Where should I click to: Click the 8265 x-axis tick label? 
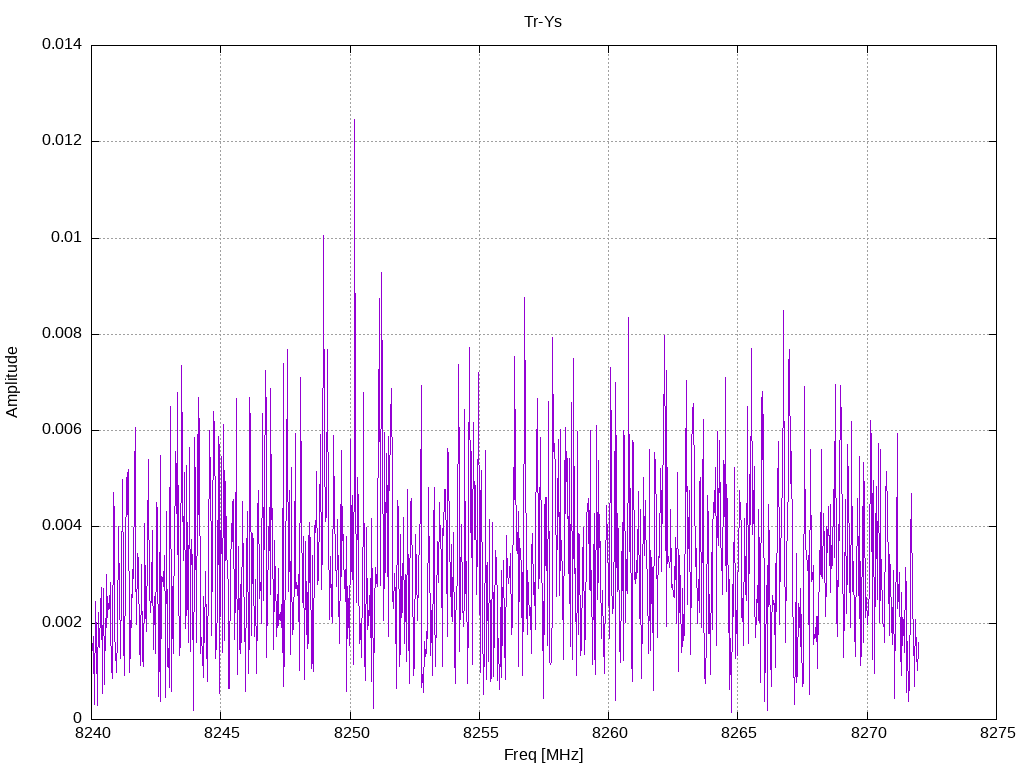[x=737, y=733]
